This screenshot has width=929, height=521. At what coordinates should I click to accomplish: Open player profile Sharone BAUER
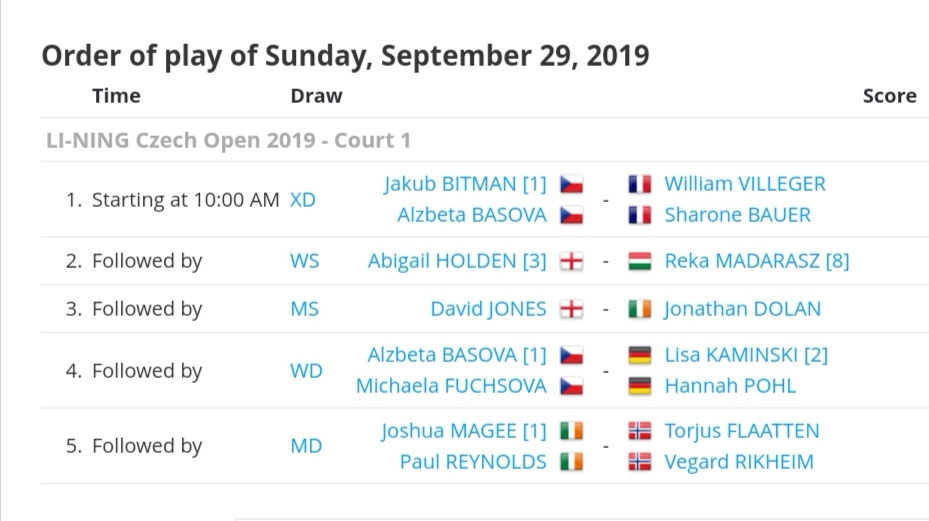738,215
